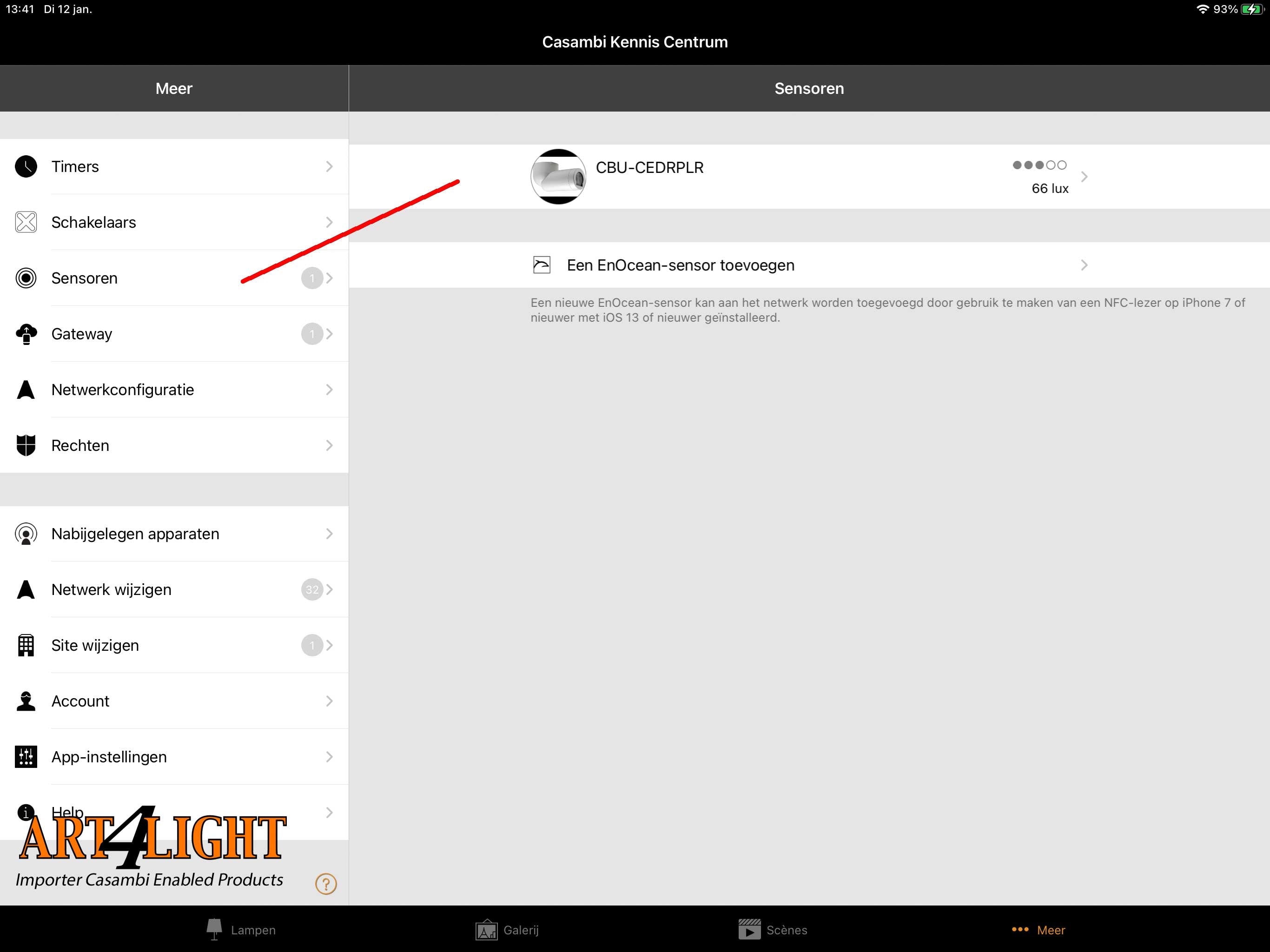Click Een EnOcean-sensor toevoegen button
The image size is (1270, 952).
tap(808, 264)
